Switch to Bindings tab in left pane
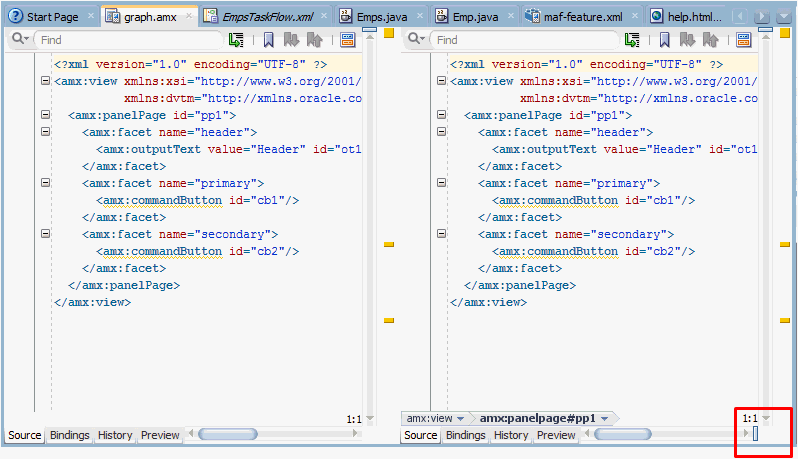The height and width of the screenshot is (459, 798). pyautogui.click(x=70, y=436)
